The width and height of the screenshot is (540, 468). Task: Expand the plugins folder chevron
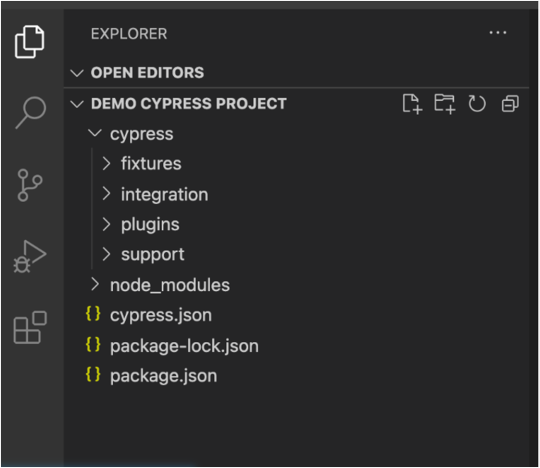coord(106,224)
